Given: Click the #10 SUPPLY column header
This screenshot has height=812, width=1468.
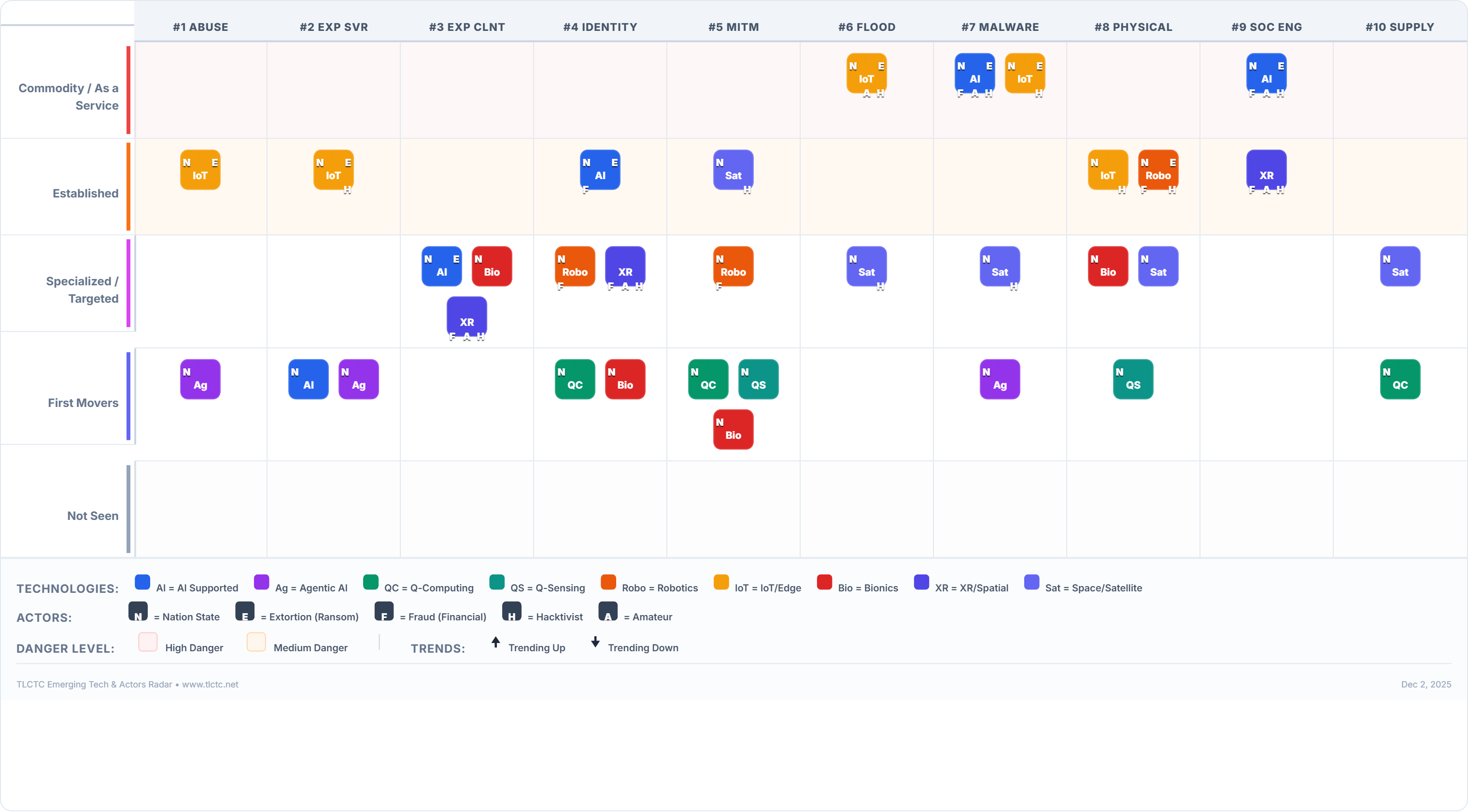Looking at the screenshot, I should [x=1399, y=27].
